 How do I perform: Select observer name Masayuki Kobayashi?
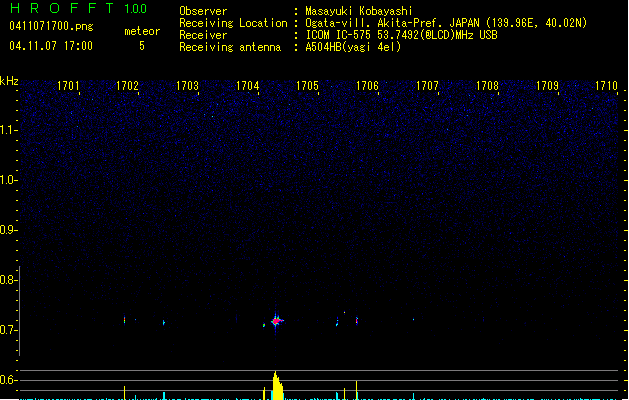[x=359, y=11]
